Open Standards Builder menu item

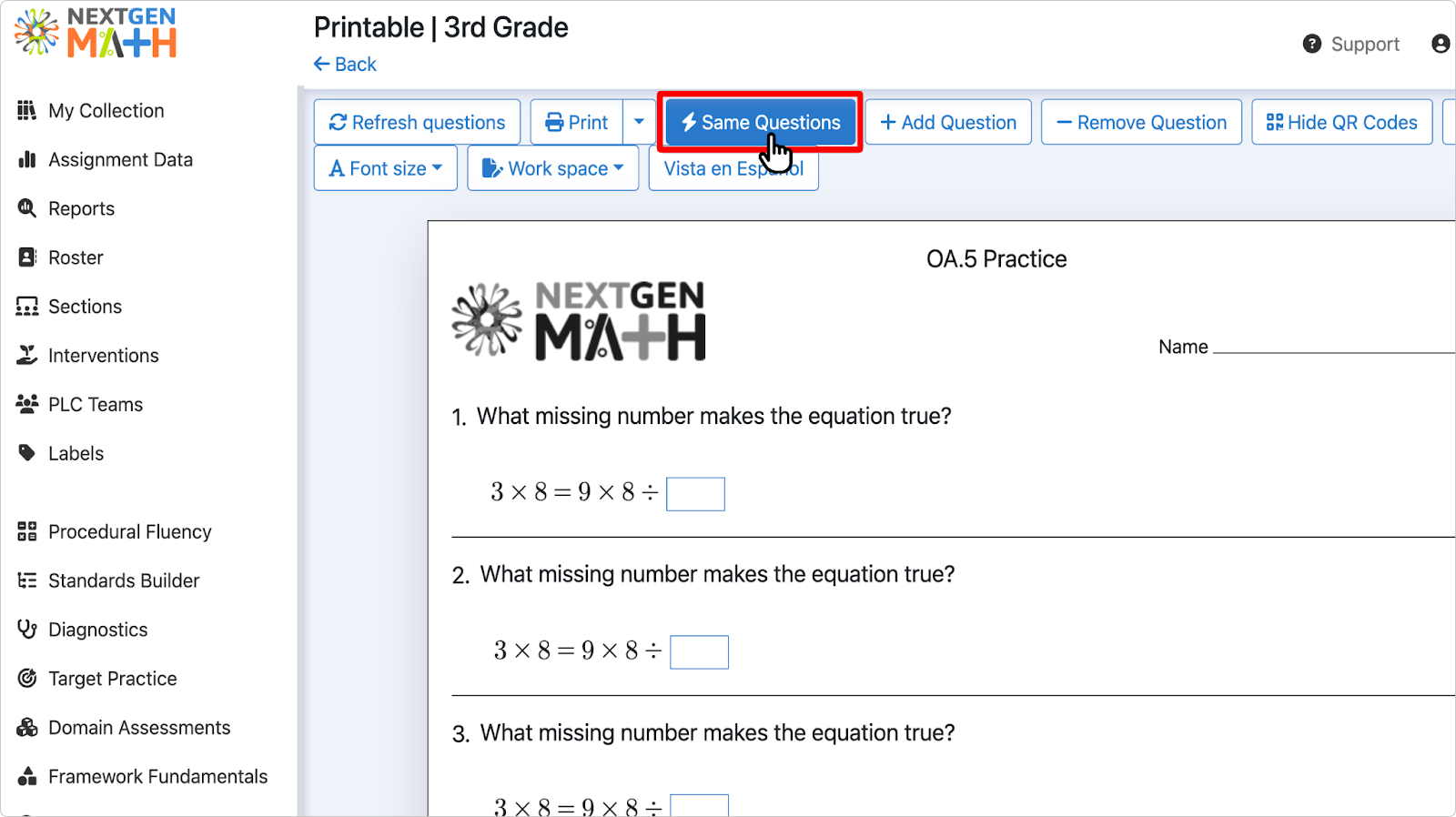tap(124, 580)
